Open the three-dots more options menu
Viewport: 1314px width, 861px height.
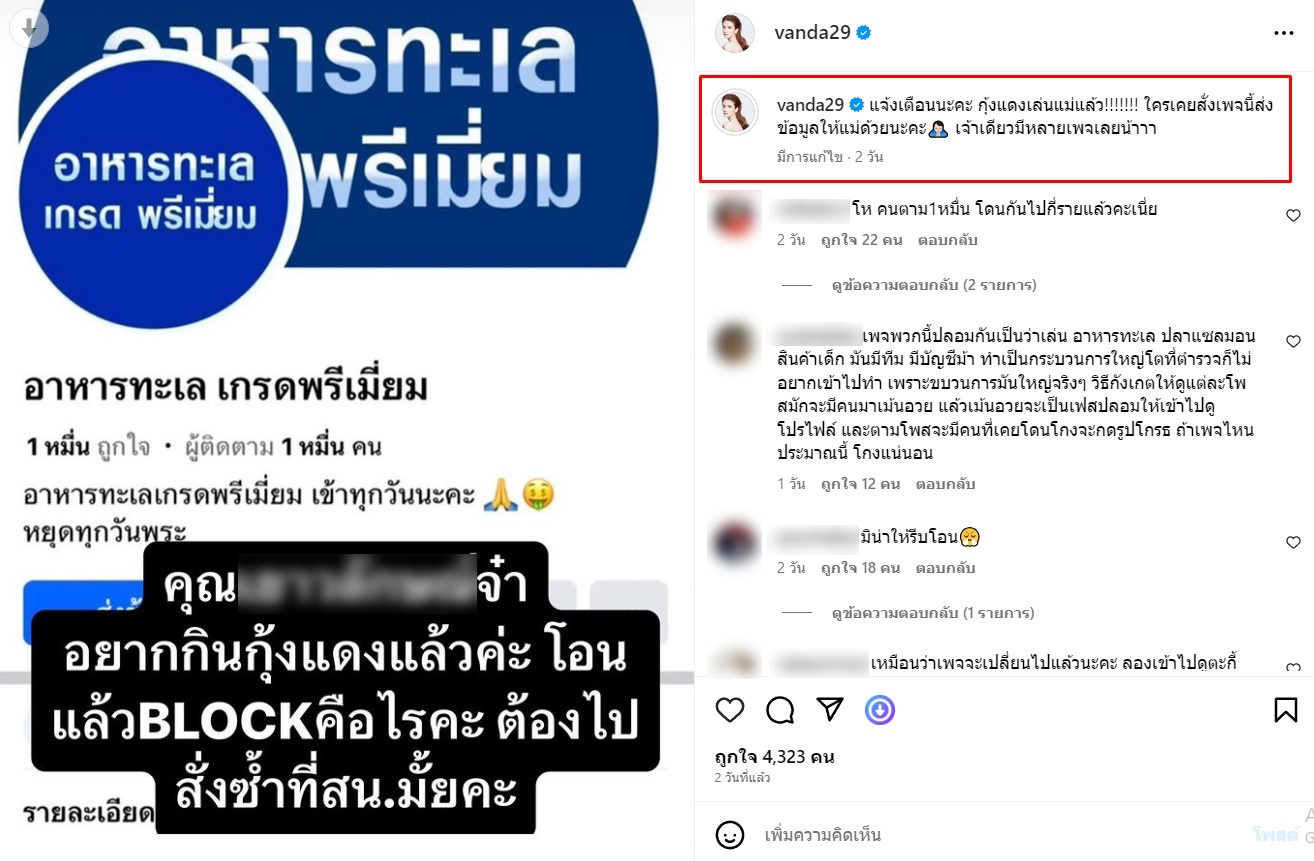pos(1284,33)
